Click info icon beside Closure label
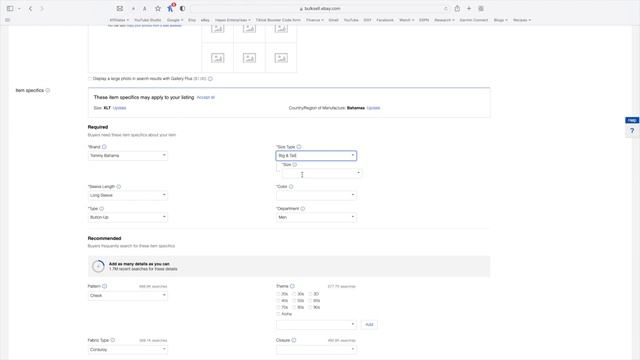640x360 pixels. (294, 340)
